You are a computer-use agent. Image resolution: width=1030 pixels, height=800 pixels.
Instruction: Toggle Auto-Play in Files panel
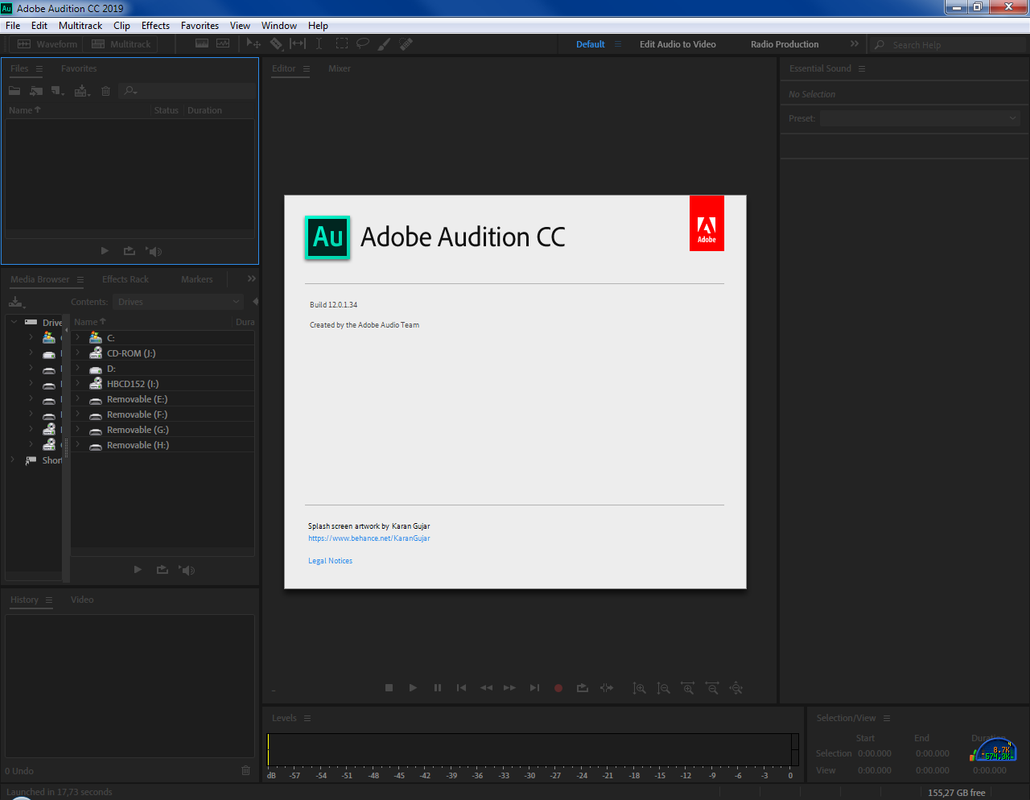(154, 251)
